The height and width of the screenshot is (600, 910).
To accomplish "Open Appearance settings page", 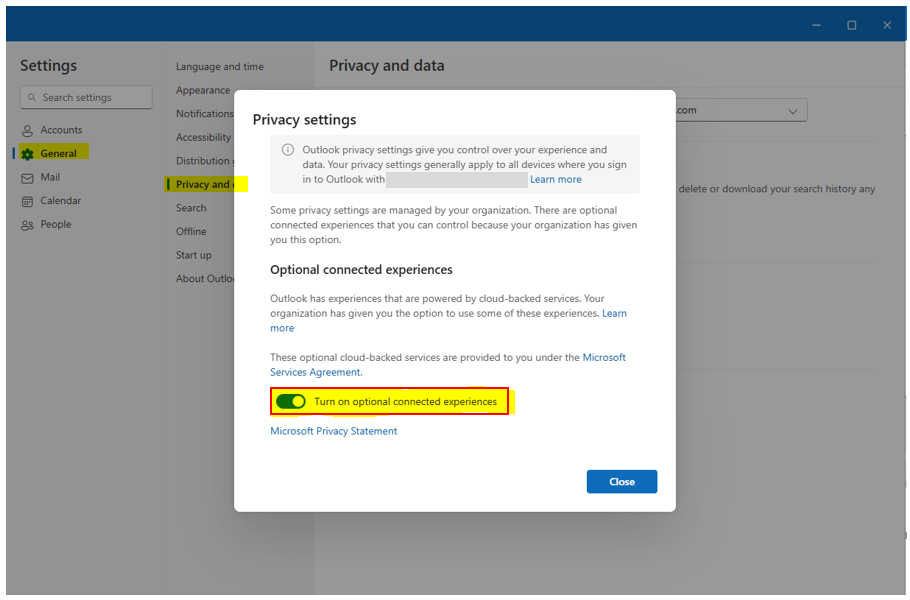I will coord(203,91).
